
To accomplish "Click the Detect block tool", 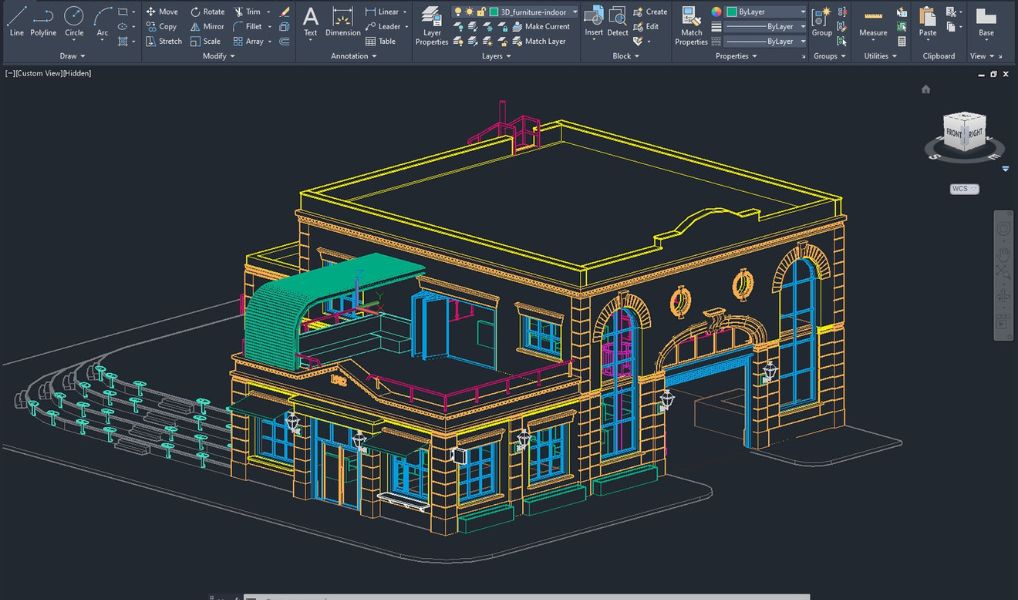I will [x=617, y=21].
